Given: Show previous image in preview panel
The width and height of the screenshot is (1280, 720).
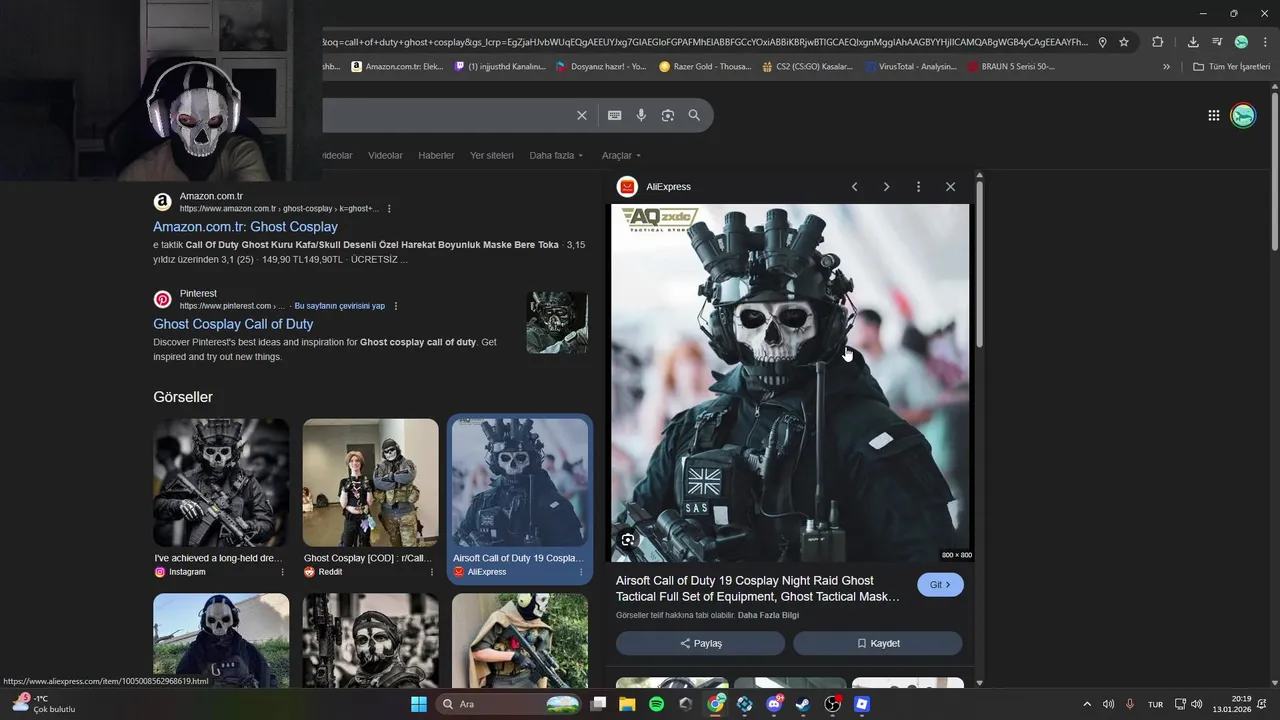Looking at the screenshot, I should tap(854, 187).
